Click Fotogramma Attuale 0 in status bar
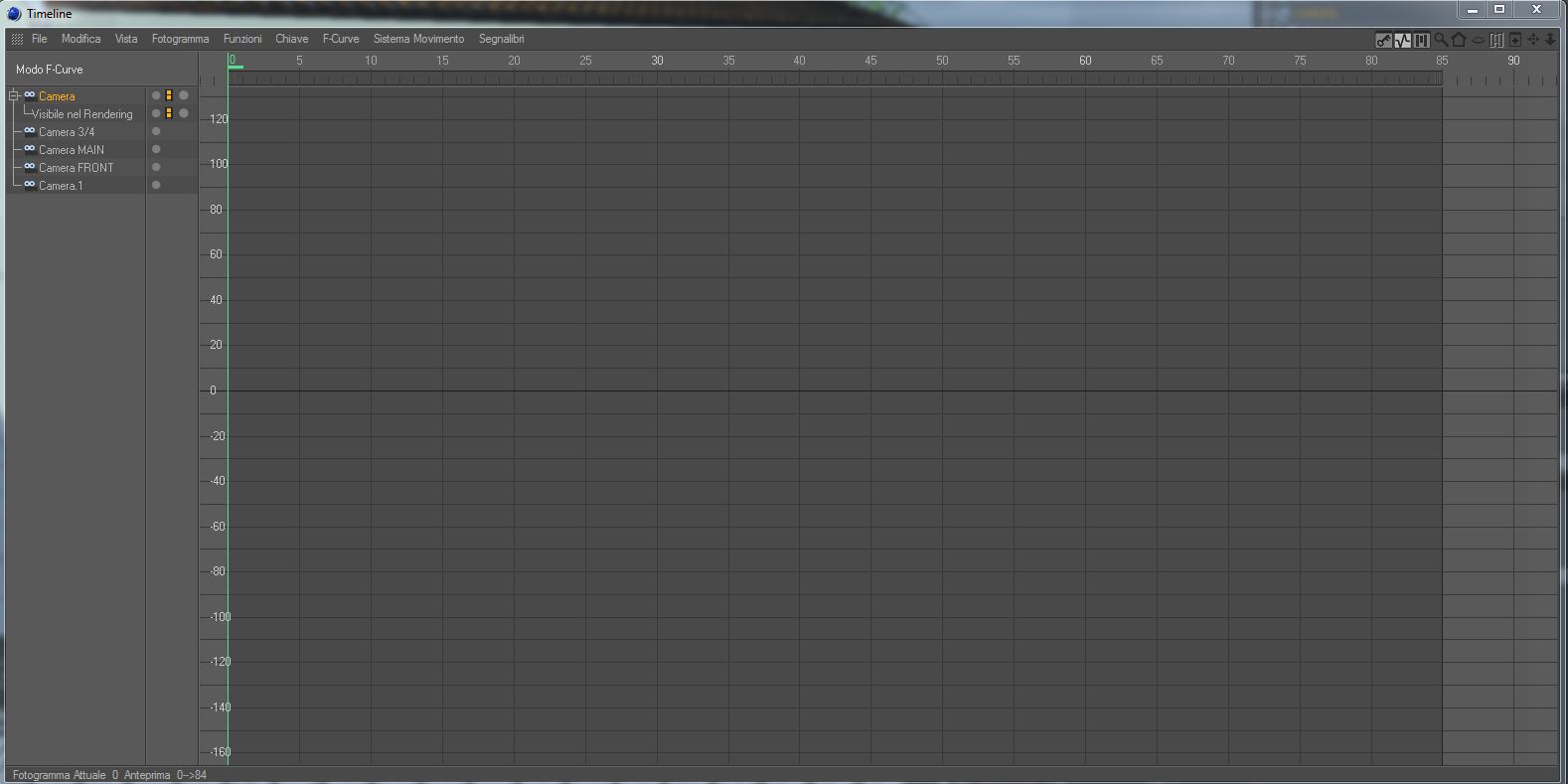 click(66, 775)
